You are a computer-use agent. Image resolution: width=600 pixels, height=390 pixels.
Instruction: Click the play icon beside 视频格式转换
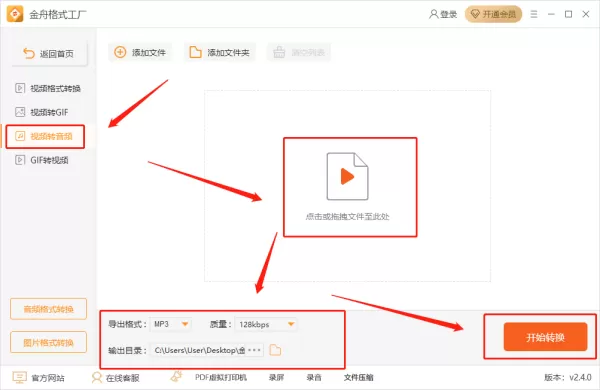[20, 88]
